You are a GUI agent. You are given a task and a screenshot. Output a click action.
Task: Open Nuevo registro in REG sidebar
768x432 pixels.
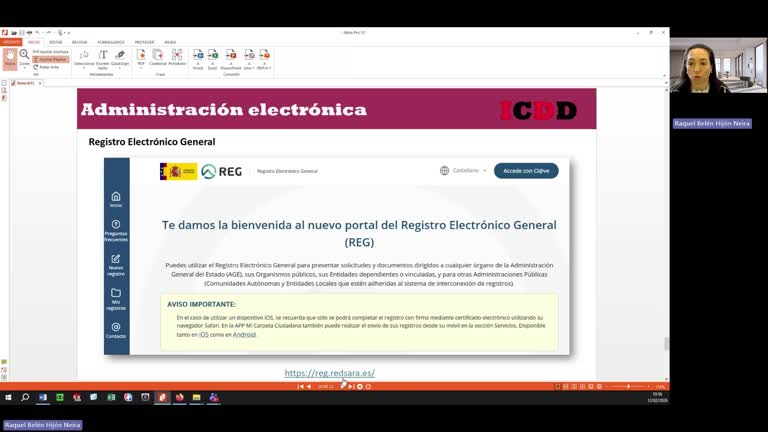pyautogui.click(x=116, y=265)
